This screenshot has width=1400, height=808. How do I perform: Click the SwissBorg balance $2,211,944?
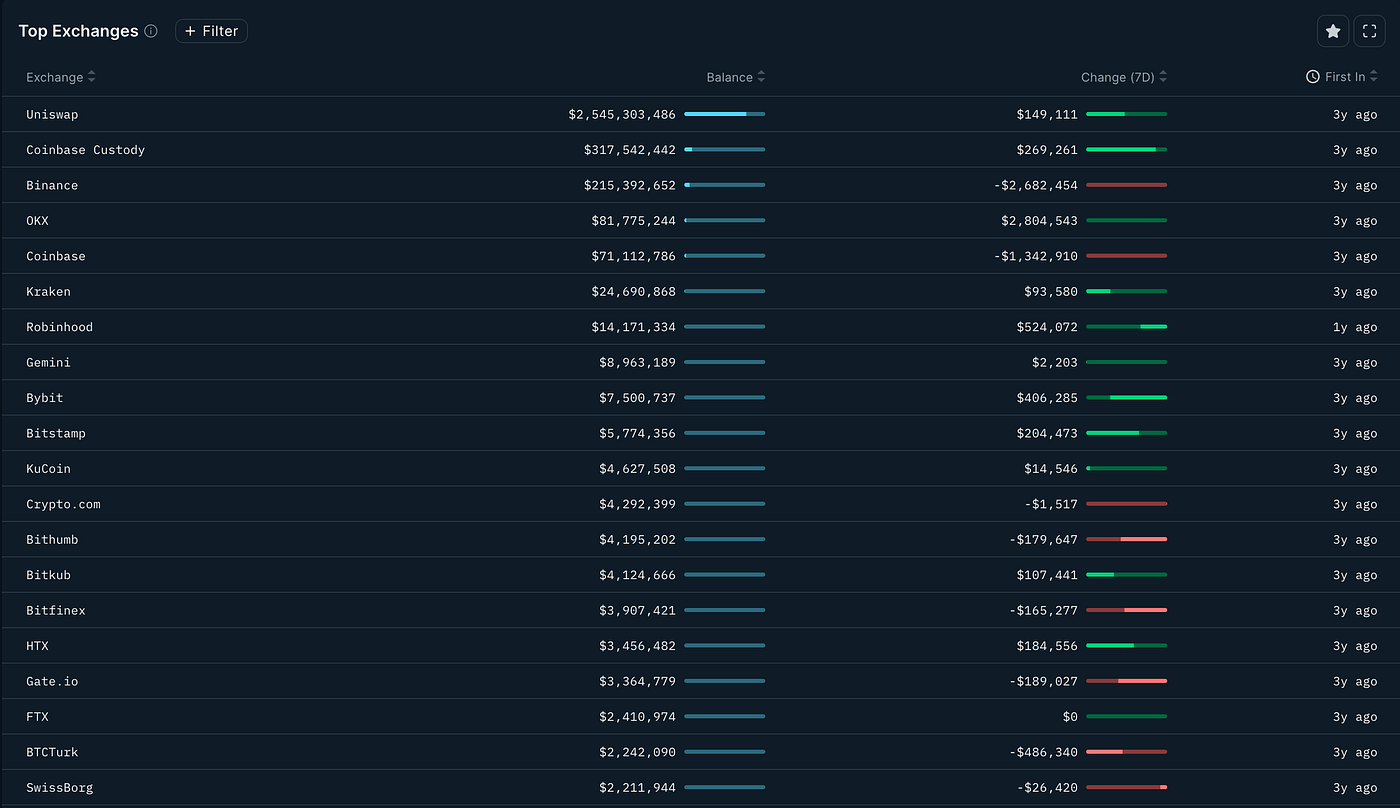click(638, 788)
